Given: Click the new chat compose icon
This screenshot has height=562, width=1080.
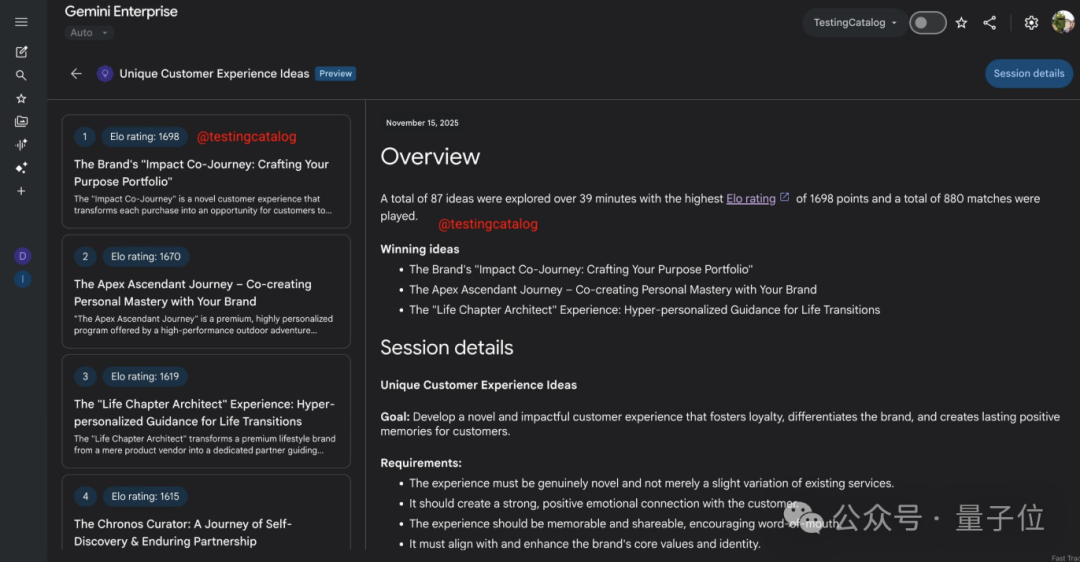Looking at the screenshot, I should (21, 52).
